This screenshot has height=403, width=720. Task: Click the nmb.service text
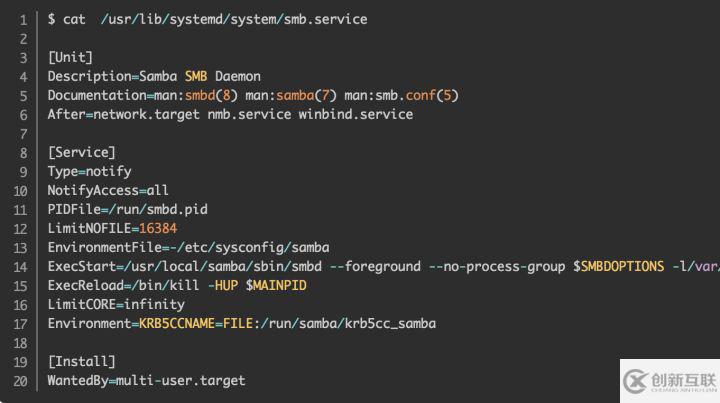tap(249, 114)
